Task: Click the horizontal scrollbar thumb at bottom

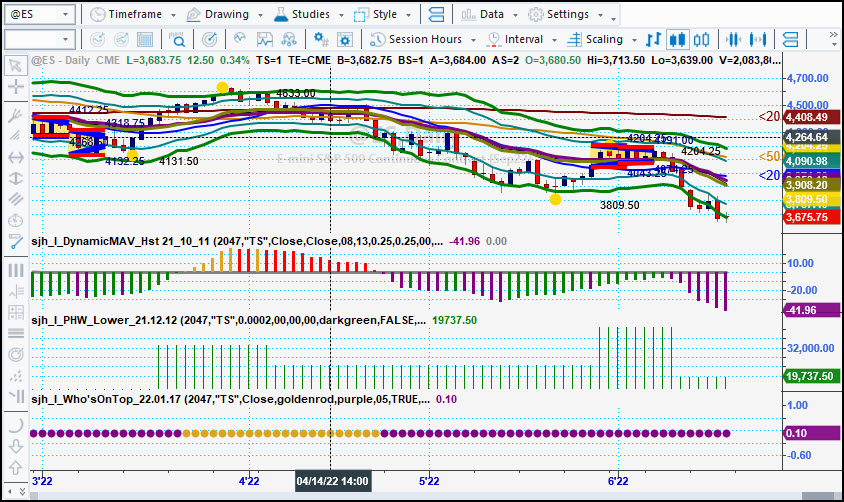Action: 818,496
